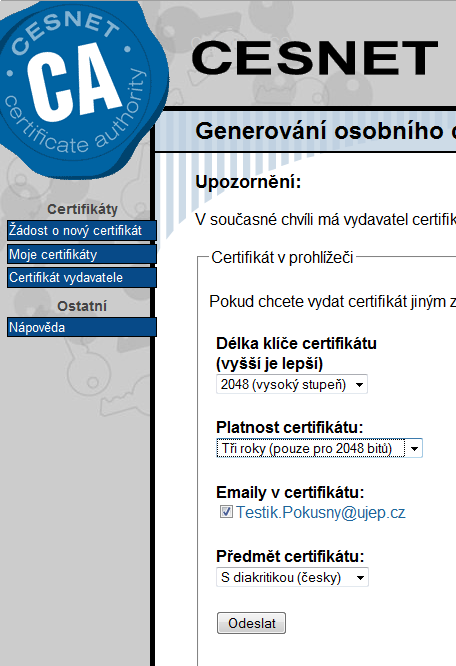456x666 pixels.
Task: Click the Certifikát v prohlížeči legend
Action: click(282, 257)
